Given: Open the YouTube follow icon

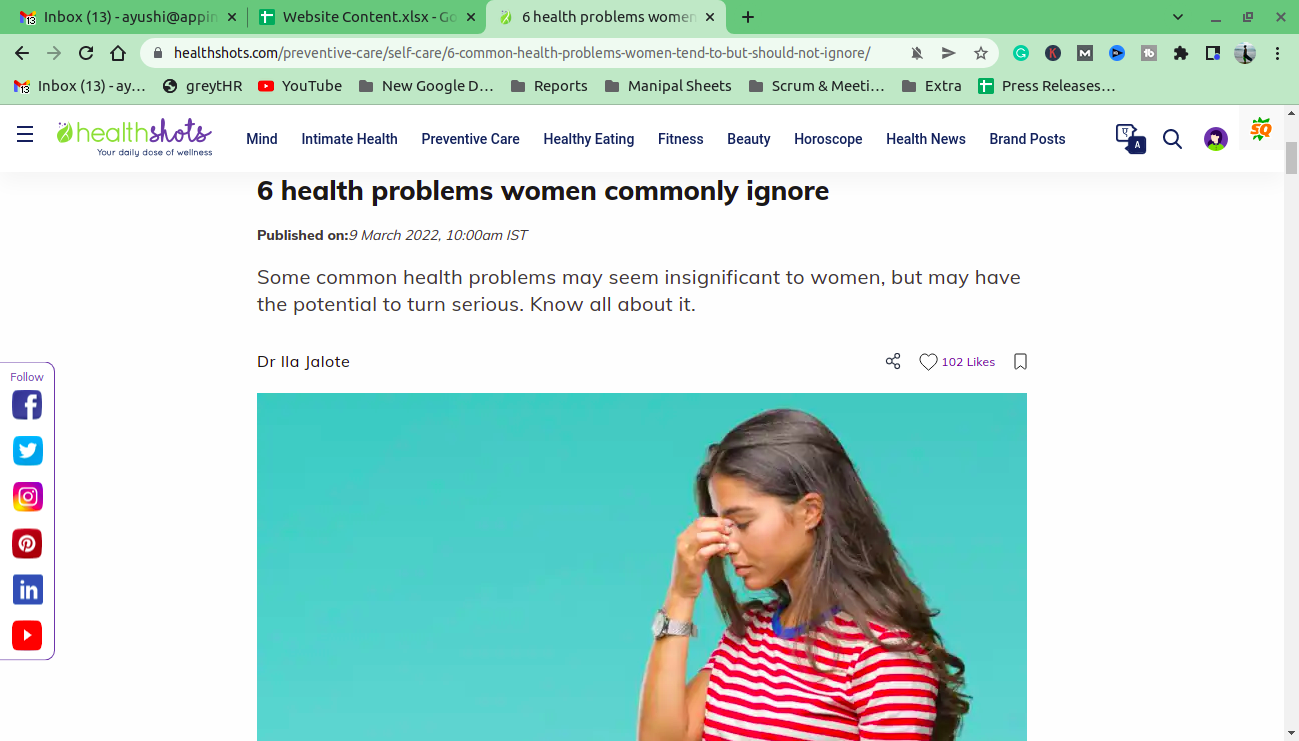Looking at the screenshot, I should (x=27, y=636).
